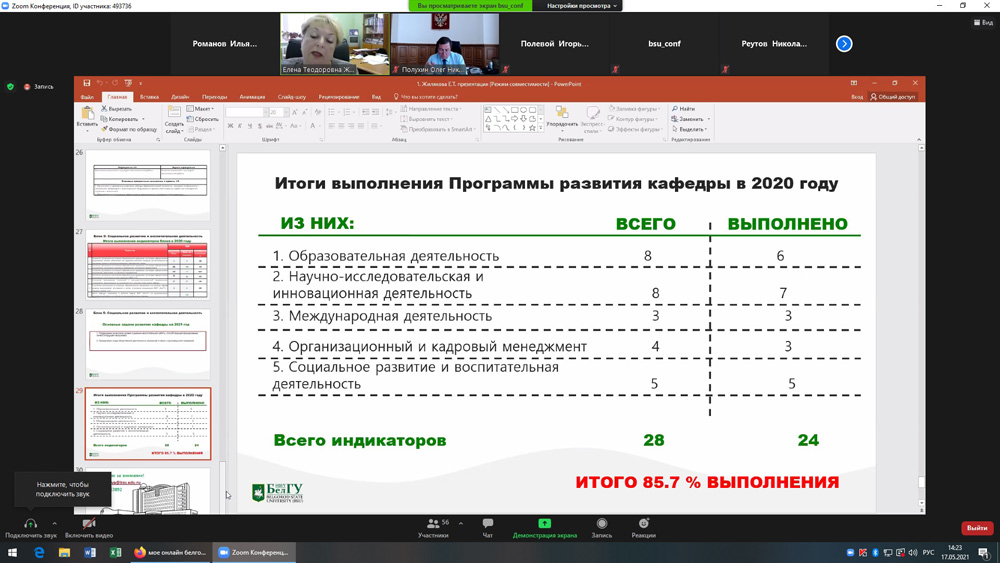The width and height of the screenshot is (1000, 563).
Task: Select Elena Teodorovna's video tile
Action: (335, 44)
